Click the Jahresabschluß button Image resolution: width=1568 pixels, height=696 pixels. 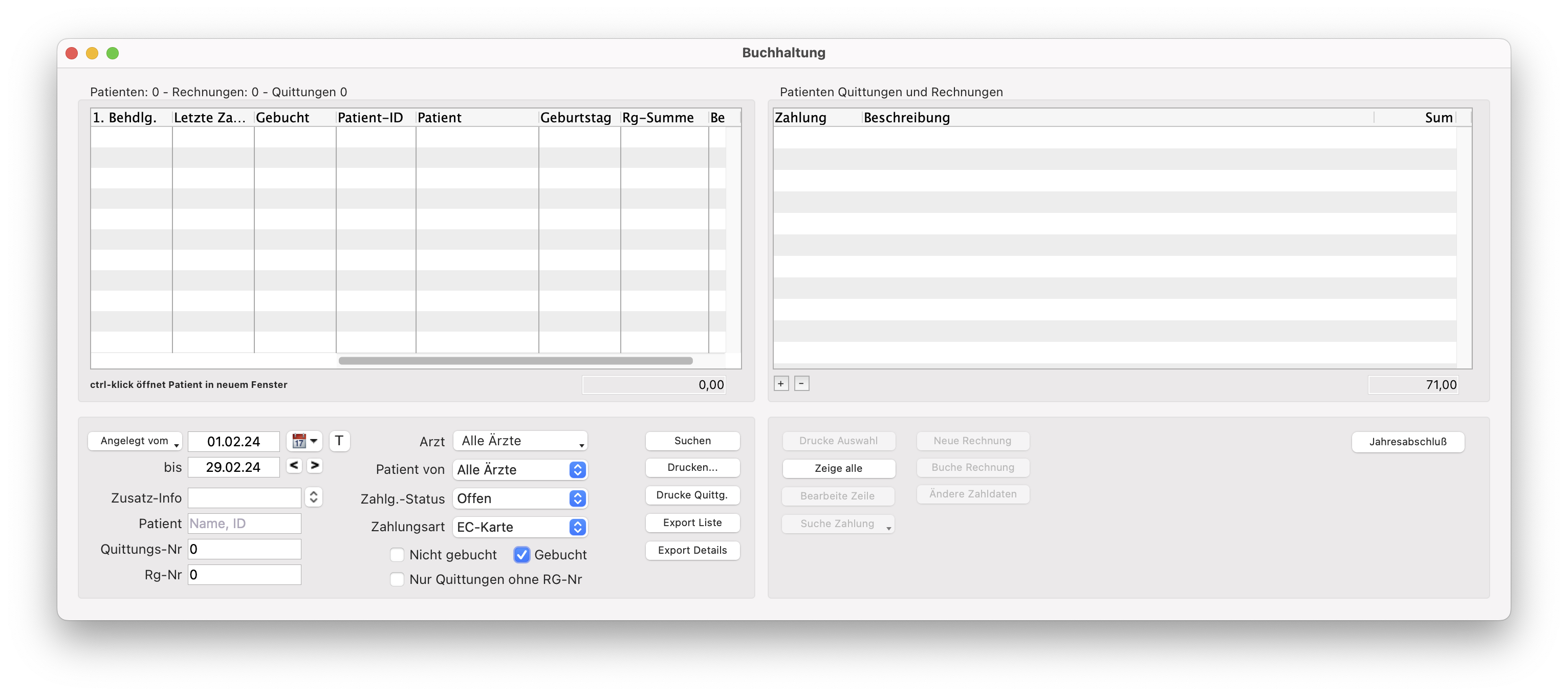click(x=1407, y=442)
